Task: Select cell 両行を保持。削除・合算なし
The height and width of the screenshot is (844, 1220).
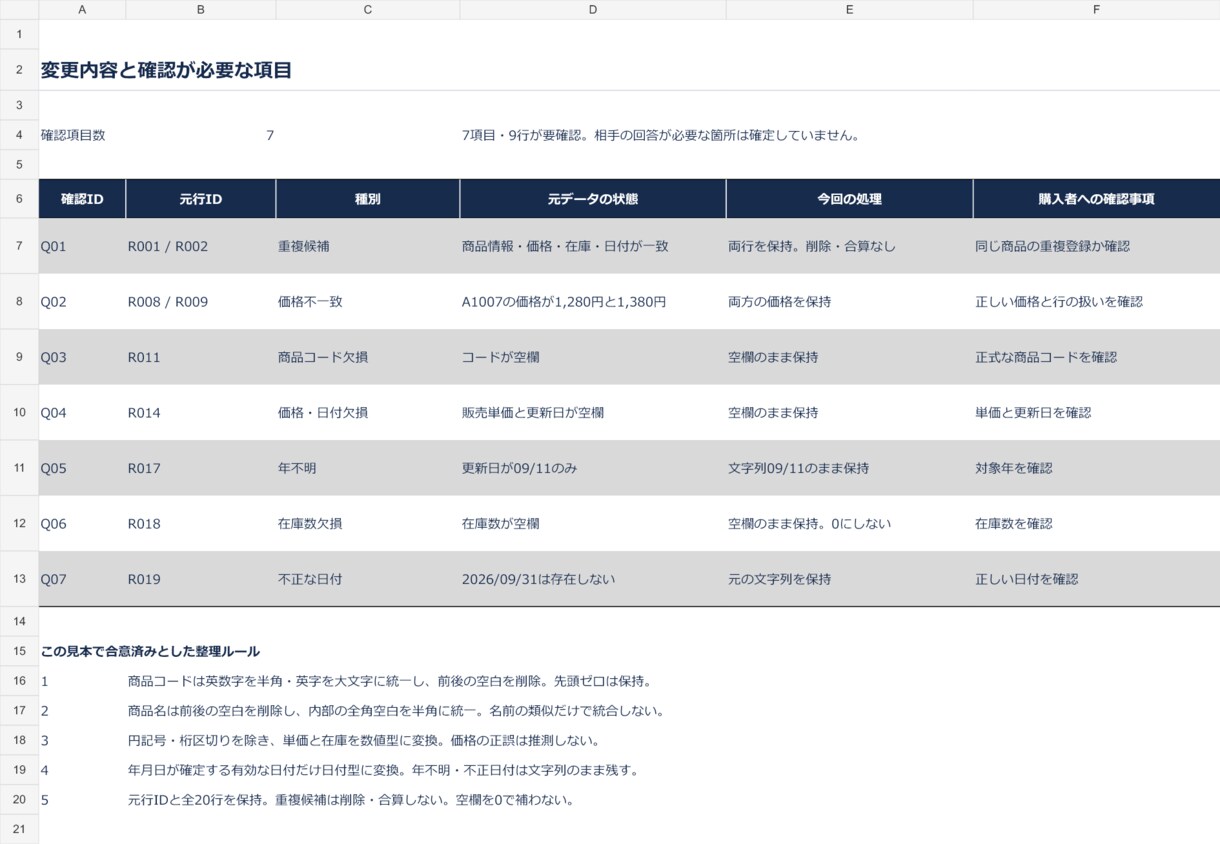Action: pyautogui.click(x=849, y=246)
